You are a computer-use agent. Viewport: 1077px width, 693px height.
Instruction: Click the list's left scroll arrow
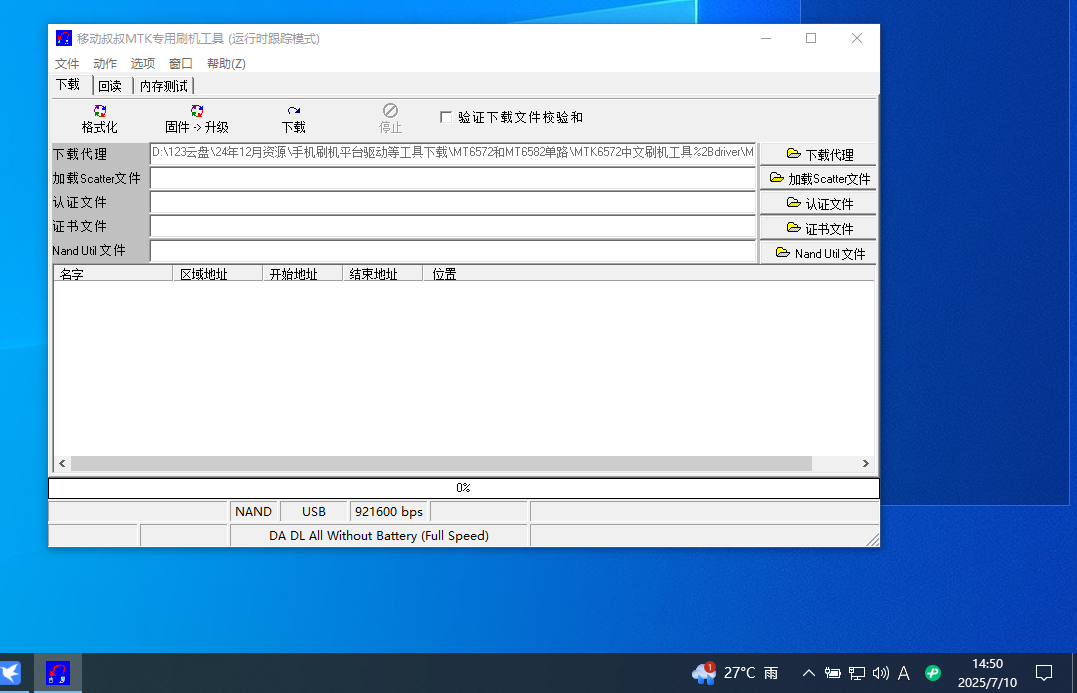click(63, 464)
